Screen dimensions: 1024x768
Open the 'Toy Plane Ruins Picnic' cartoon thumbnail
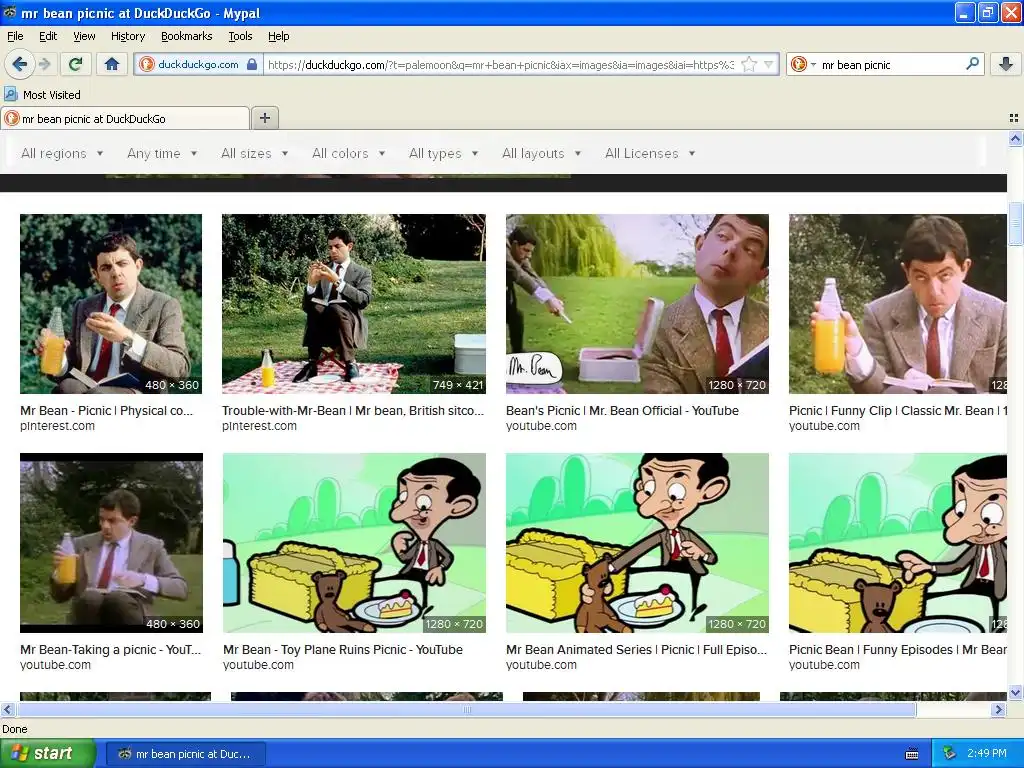click(x=355, y=543)
